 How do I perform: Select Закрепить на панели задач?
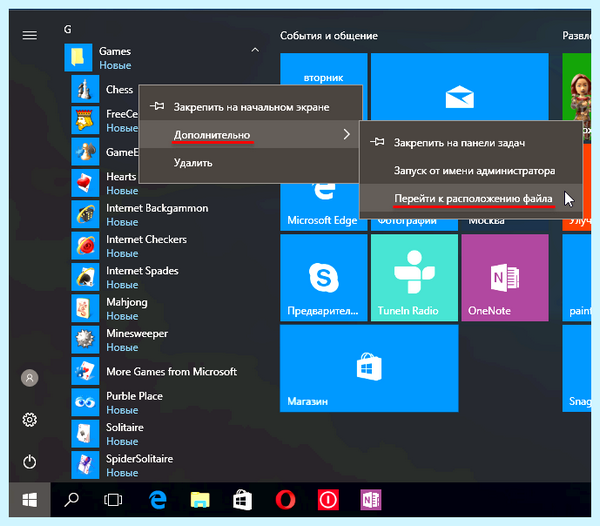coord(471,143)
